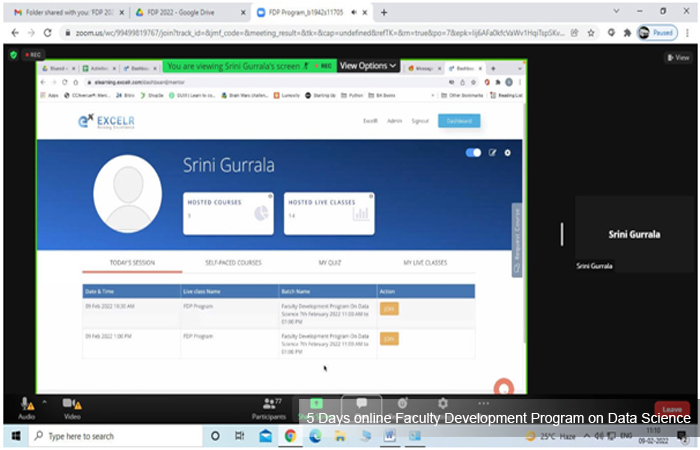Select the My Quiz tab
This screenshot has height=450, width=700.
click(x=329, y=262)
